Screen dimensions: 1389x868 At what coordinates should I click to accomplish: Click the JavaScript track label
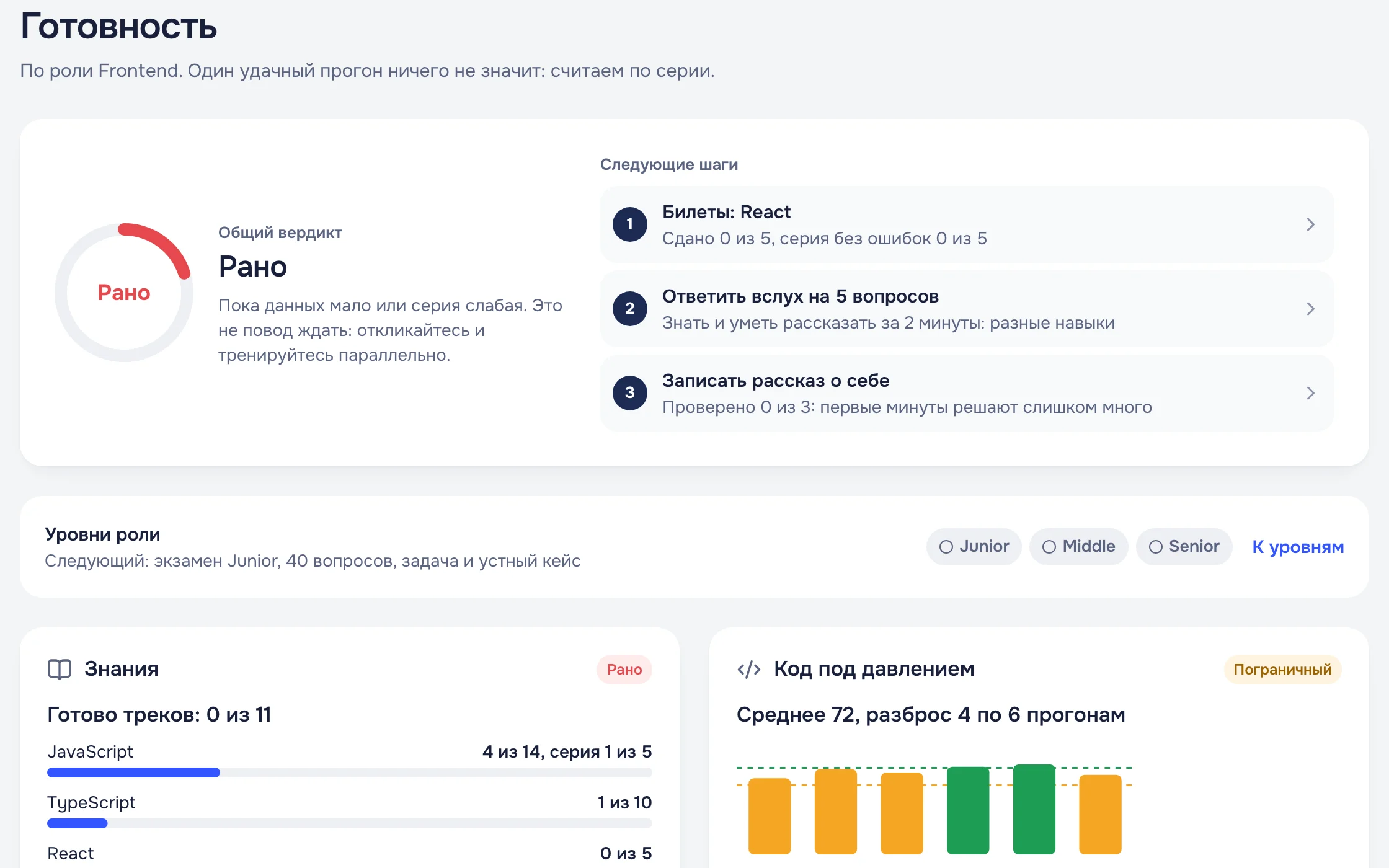click(x=90, y=752)
